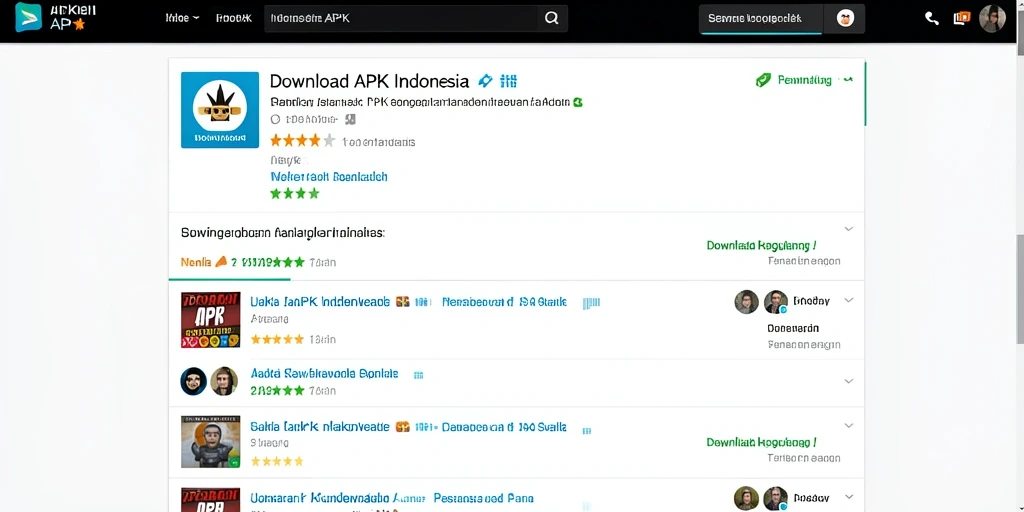Open the first header menu with dropdown arrow
This screenshot has height=512, width=1024.
[x=182, y=18]
